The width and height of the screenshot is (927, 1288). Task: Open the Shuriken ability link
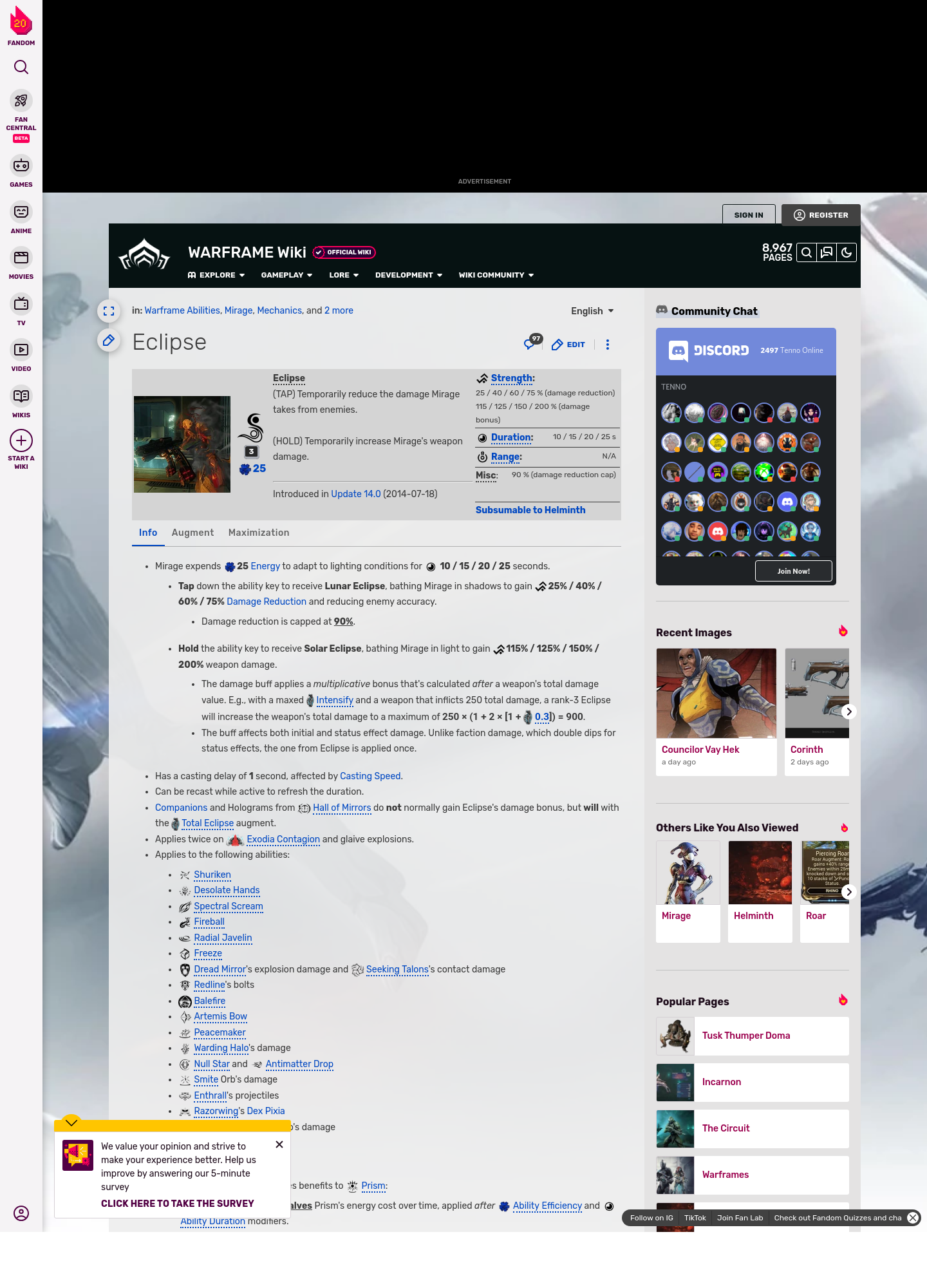coord(212,875)
